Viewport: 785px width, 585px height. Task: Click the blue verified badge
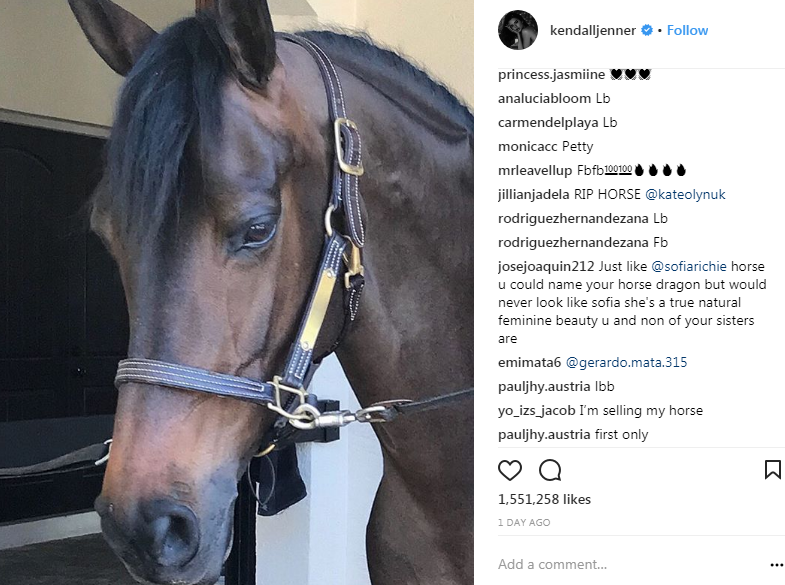647,30
